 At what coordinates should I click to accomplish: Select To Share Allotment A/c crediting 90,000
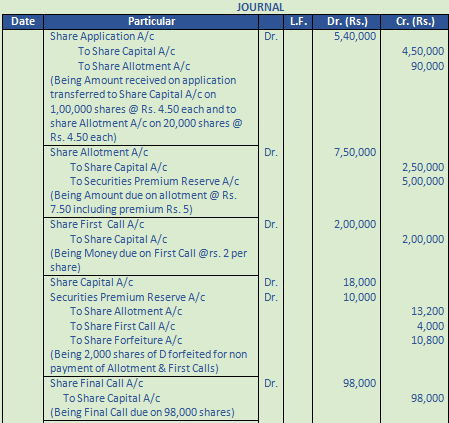pyautogui.click(x=134, y=66)
